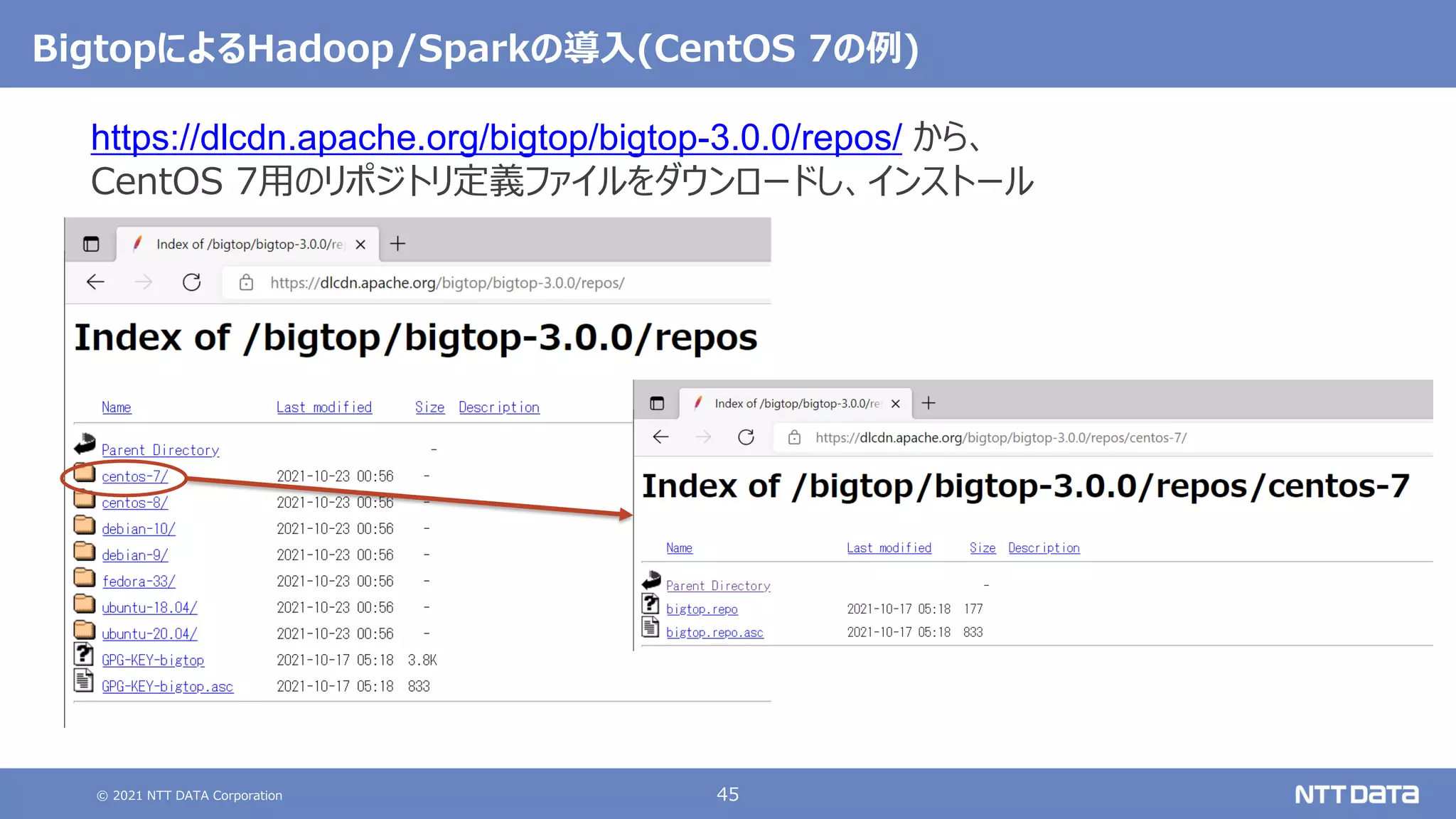Click the tab actions icon in left browser window
This screenshot has width=1456, height=819.
(x=91, y=244)
